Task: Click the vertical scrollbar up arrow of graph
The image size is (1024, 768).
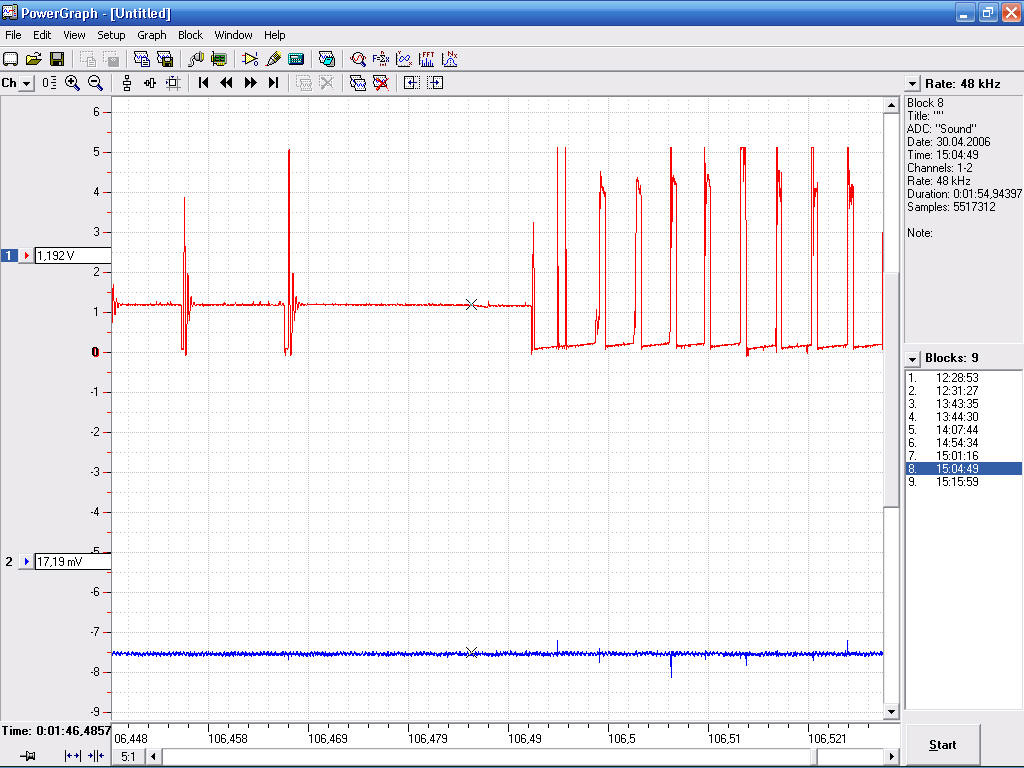Action: pos(891,104)
